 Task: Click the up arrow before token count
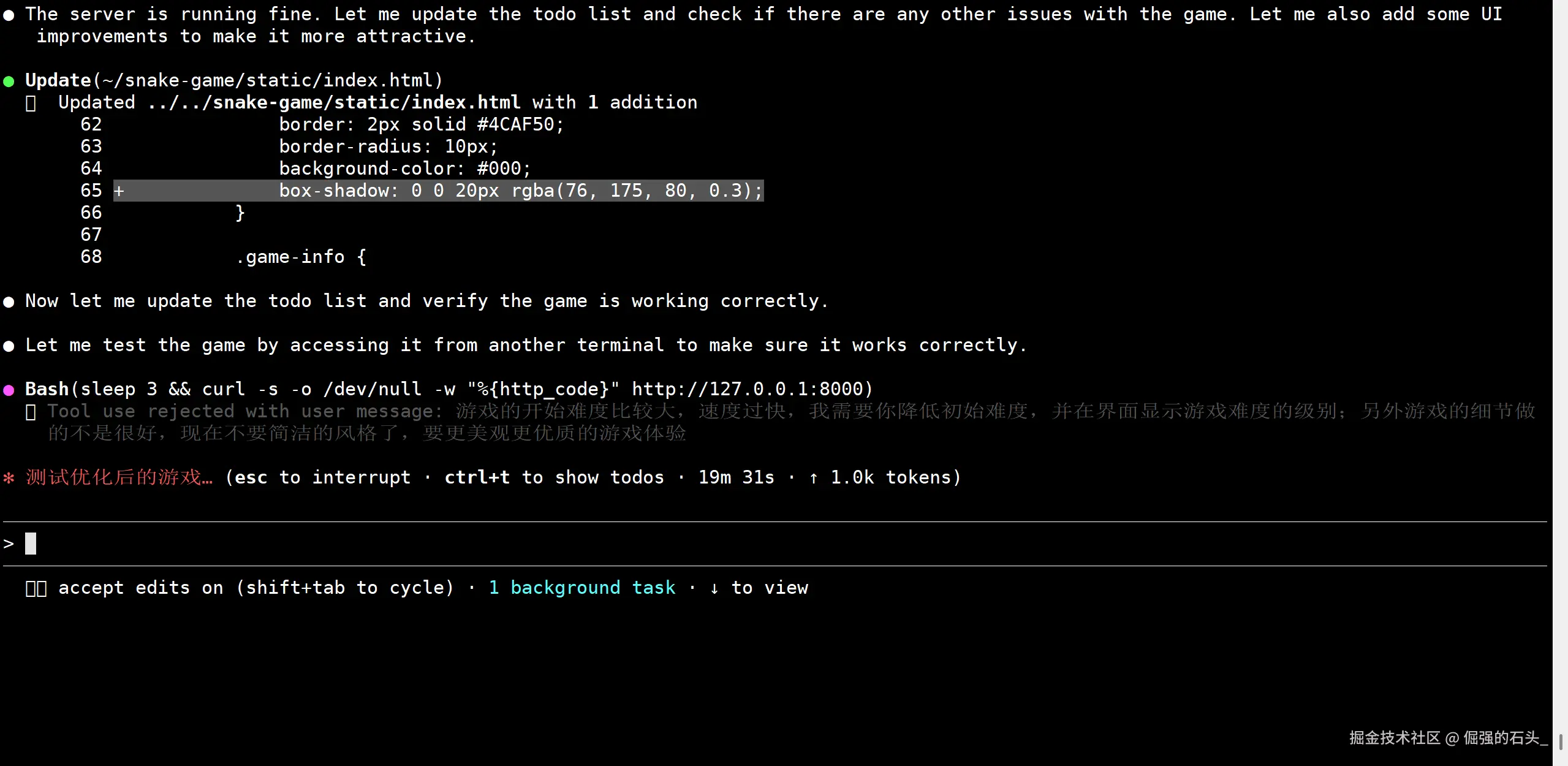(813, 478)
